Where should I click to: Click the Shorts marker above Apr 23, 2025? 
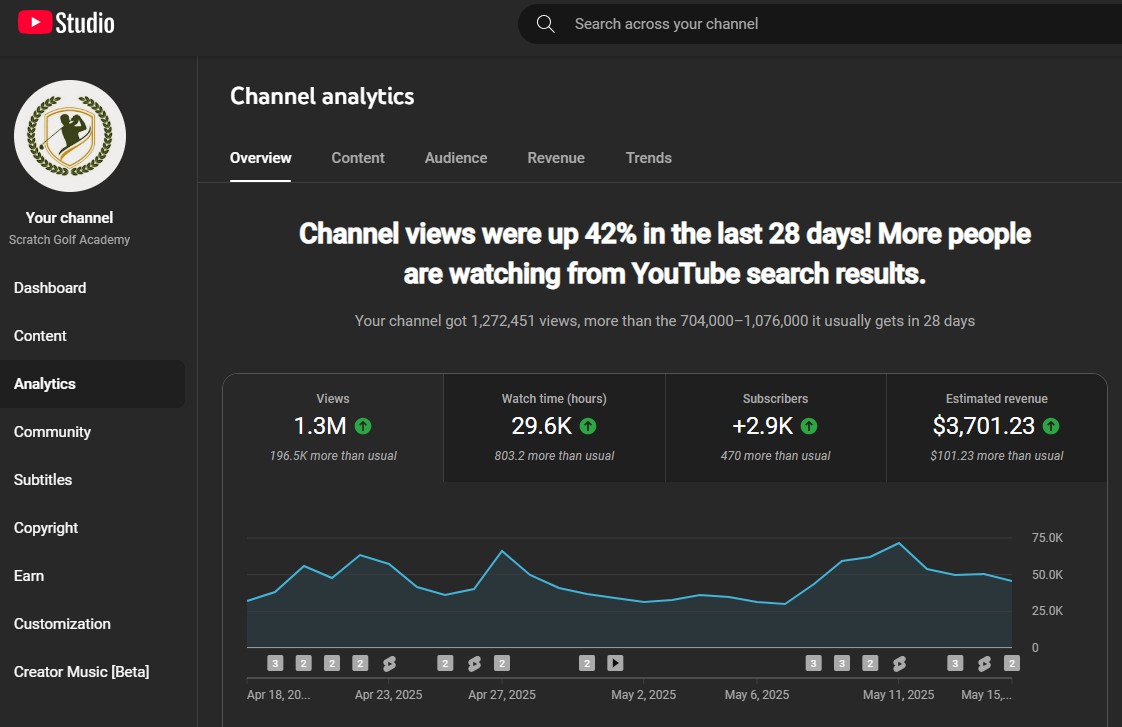(389, 663)
